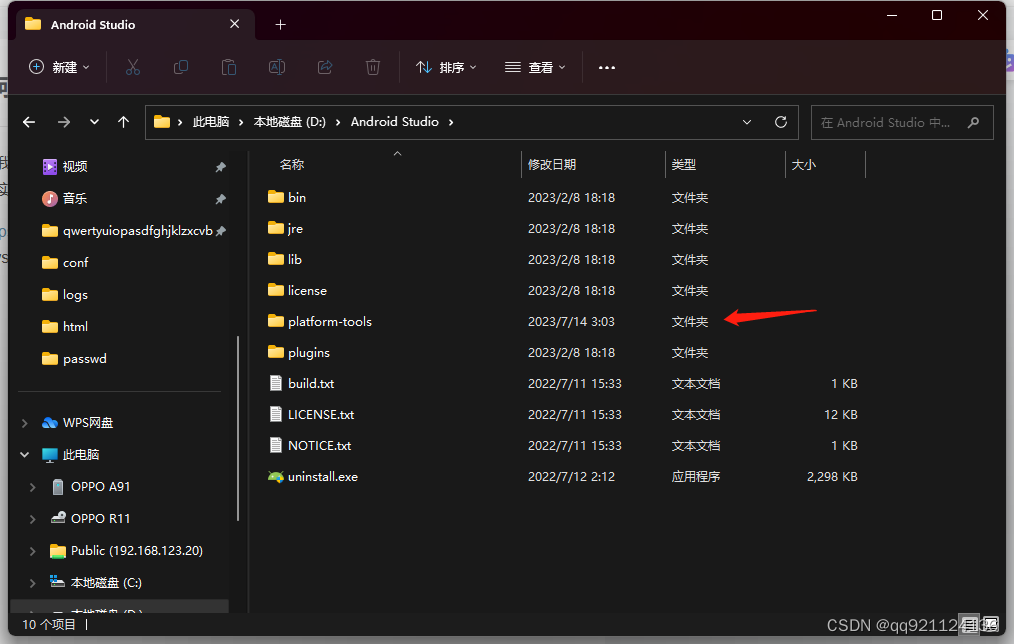The image size is (1014, 644).
Task: Expand 本地磁盘 (C:) tree node
Action: (x=32, y=583)
